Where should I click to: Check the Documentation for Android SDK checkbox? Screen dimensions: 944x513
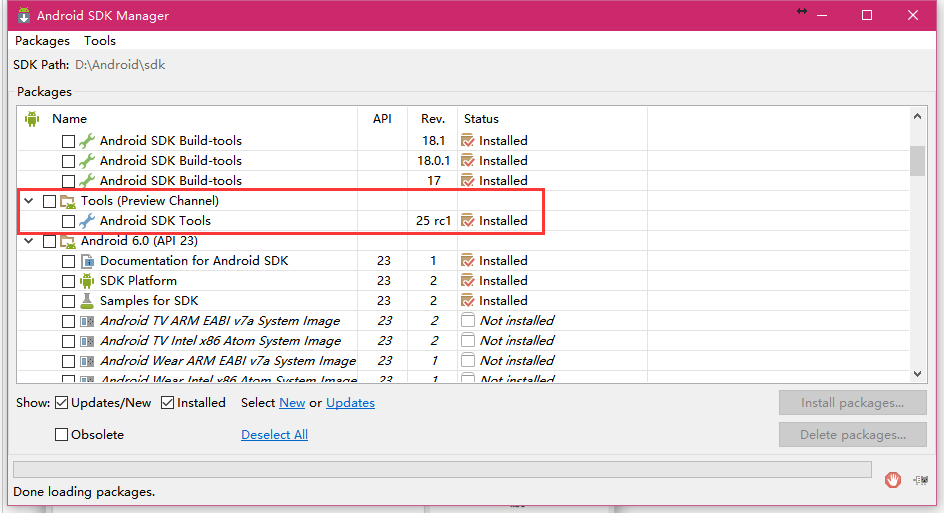69,262
